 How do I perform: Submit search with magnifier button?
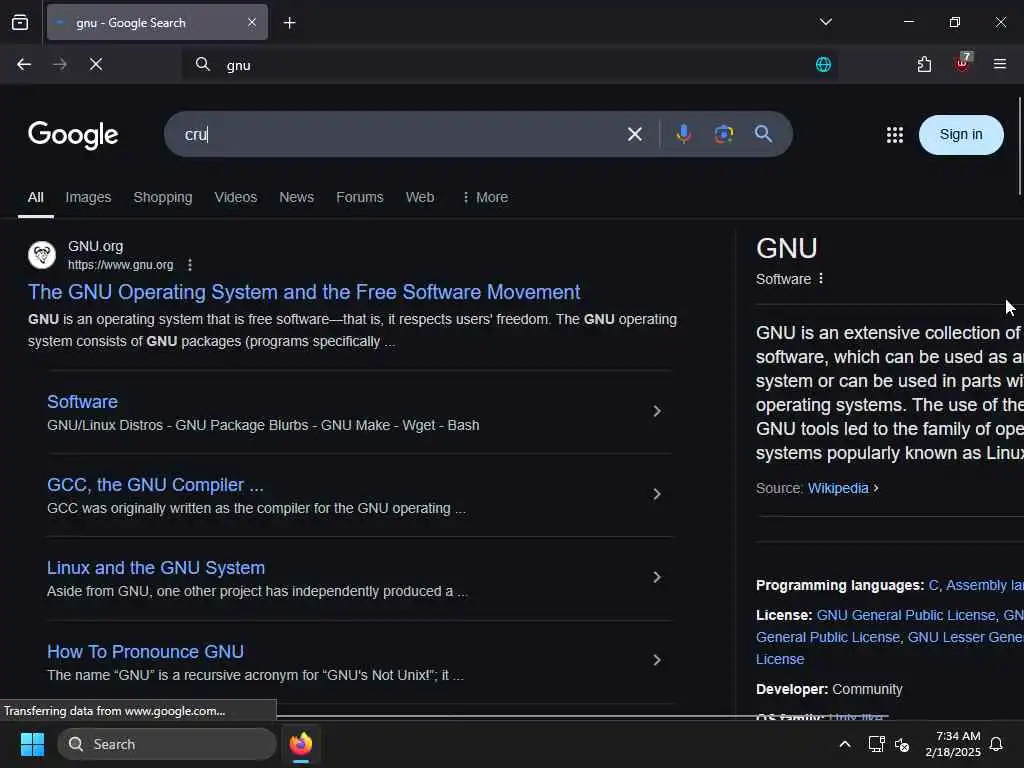coord(763,135)
